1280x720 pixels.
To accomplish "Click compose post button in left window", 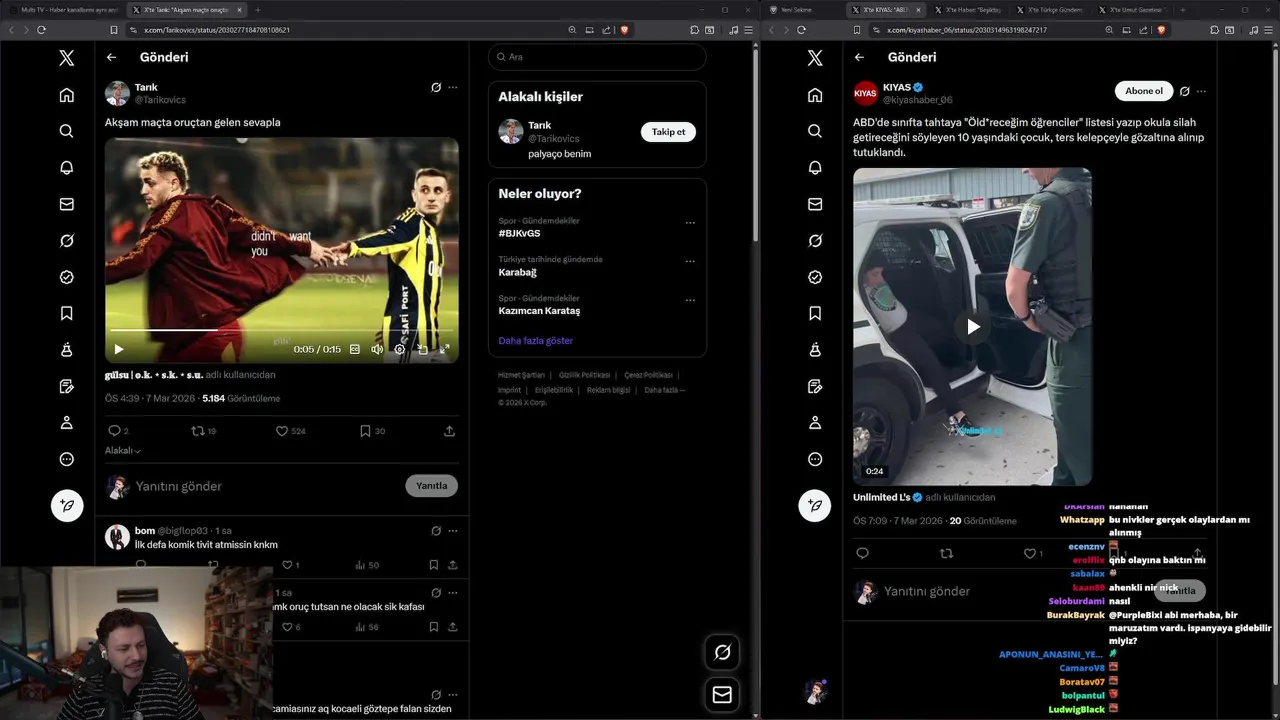I will 67,505.
